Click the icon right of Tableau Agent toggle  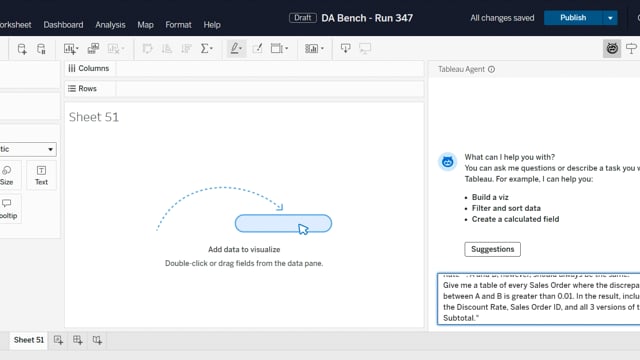pos(632,49)
